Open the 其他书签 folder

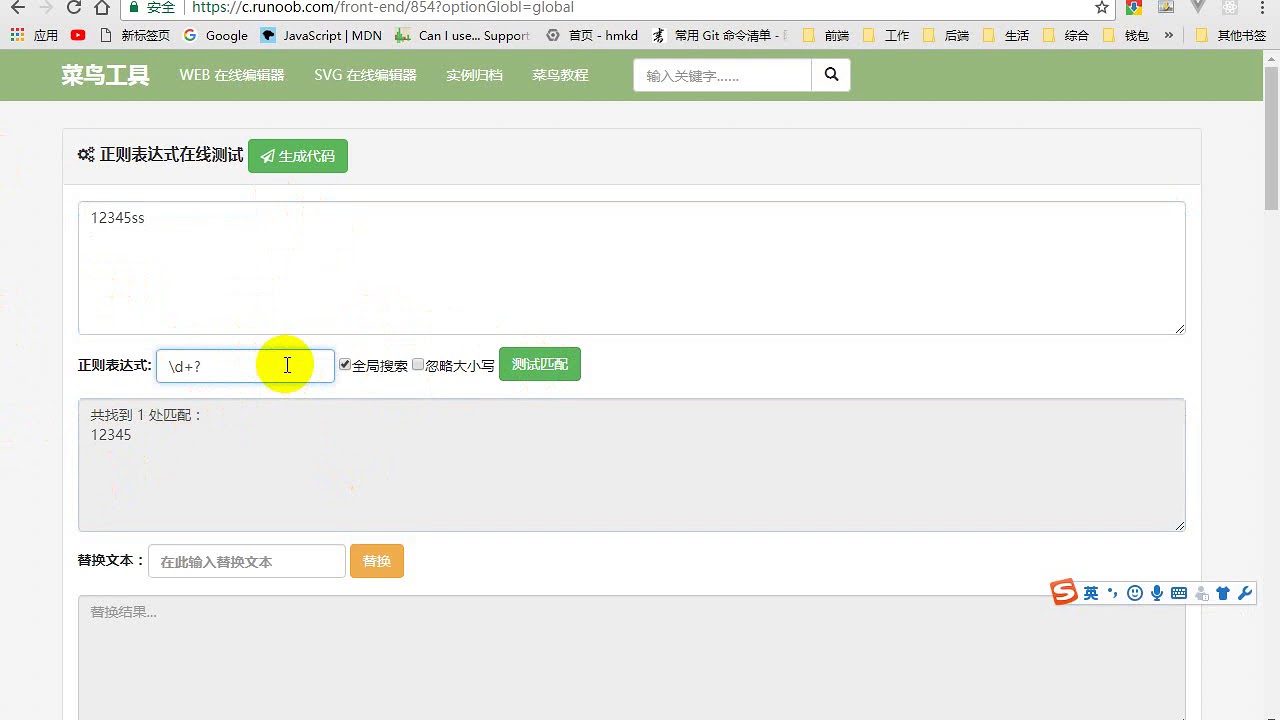pyautogui.click(x=1230, y=35)
